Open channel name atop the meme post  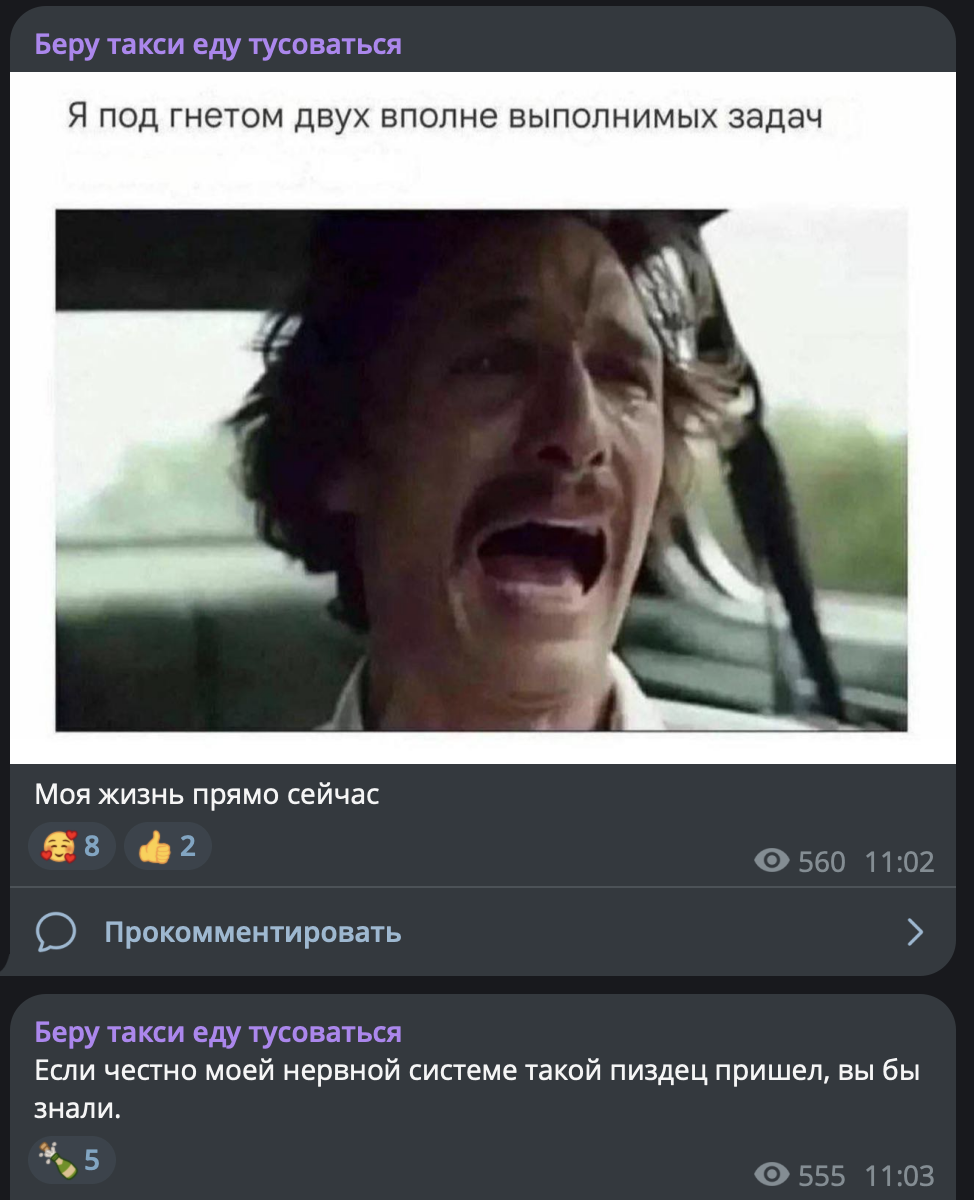click(x=218, y=44)
